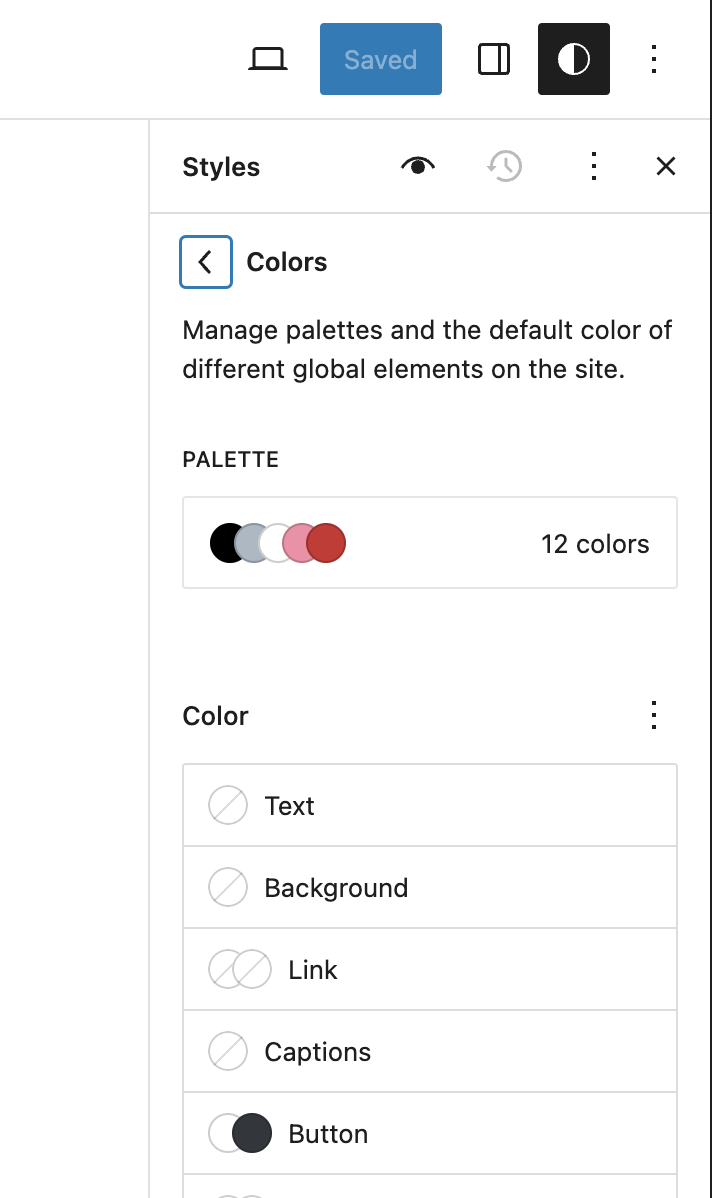
Task: Open the Styles book preview icon
Action: 417,166
